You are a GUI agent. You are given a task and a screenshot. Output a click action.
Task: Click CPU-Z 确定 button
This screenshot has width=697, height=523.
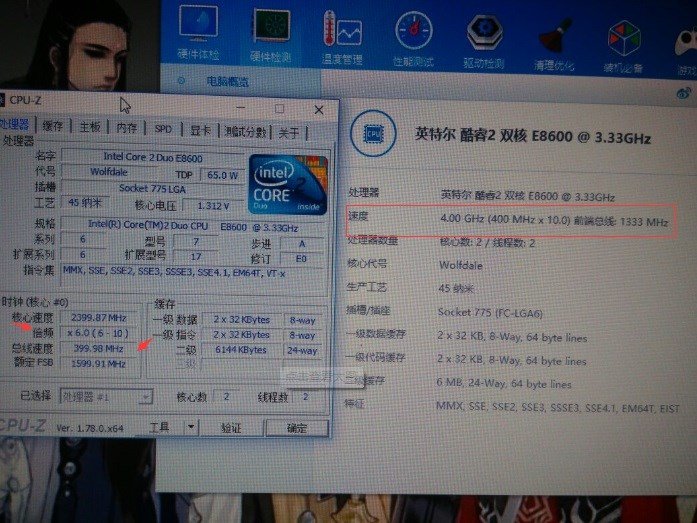(x=296, y=428)
